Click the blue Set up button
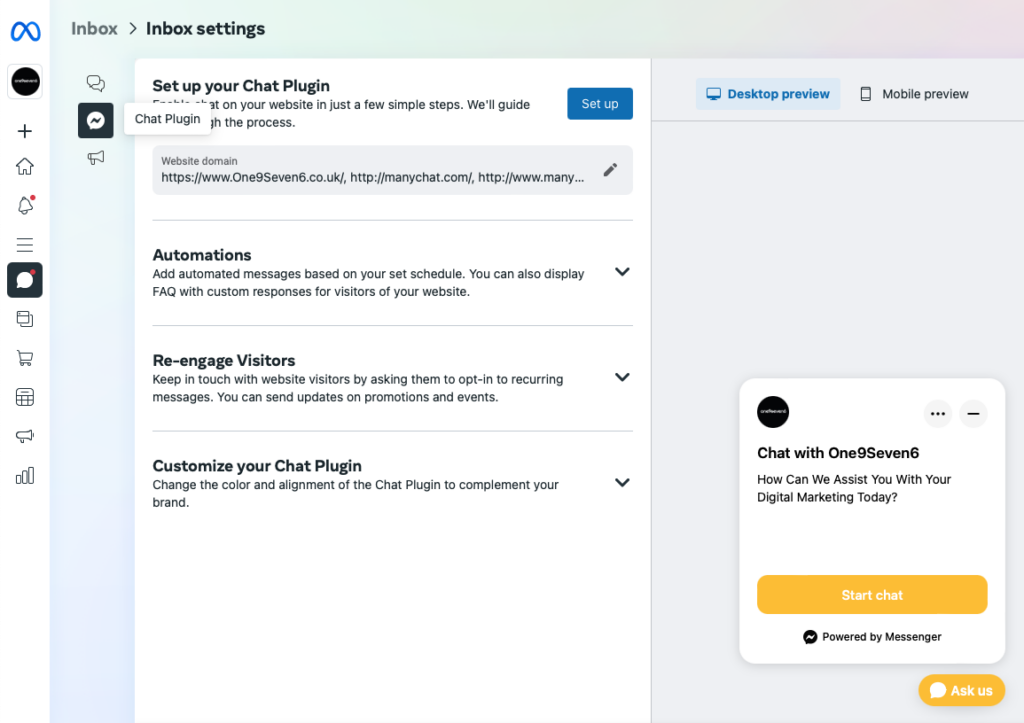Image resolution: width=1024 pixels, height=723 pixels. tap(600, 104)
